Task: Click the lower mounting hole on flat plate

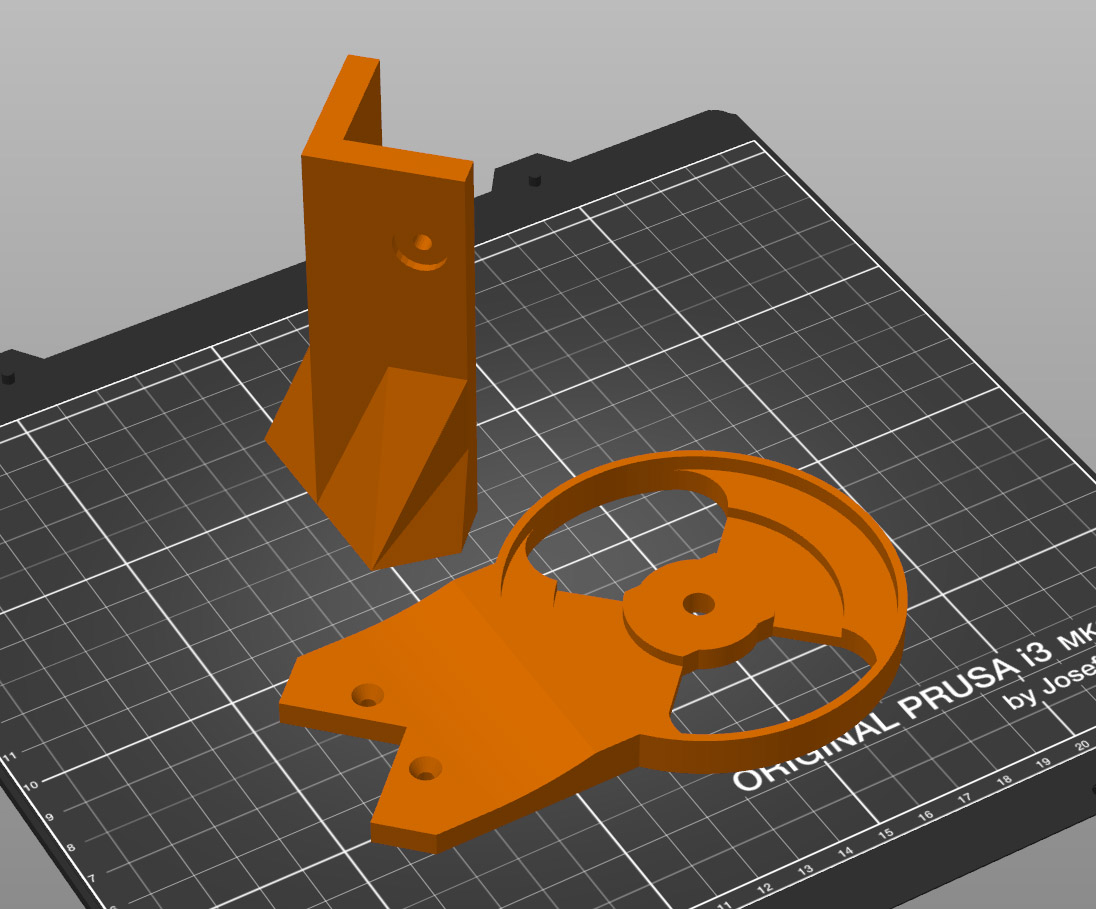Action: pyautogui.click(x=425, y=770)
